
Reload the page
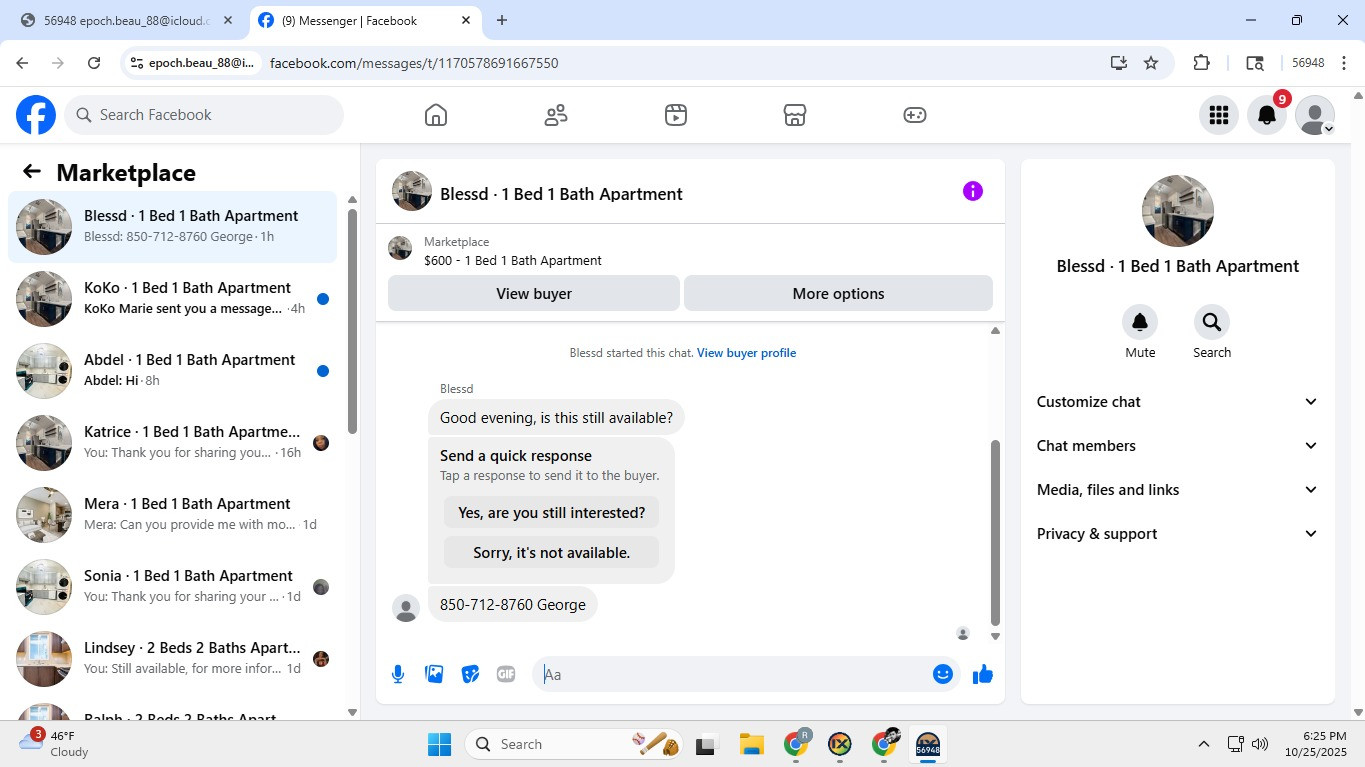[x=94, y=63]
